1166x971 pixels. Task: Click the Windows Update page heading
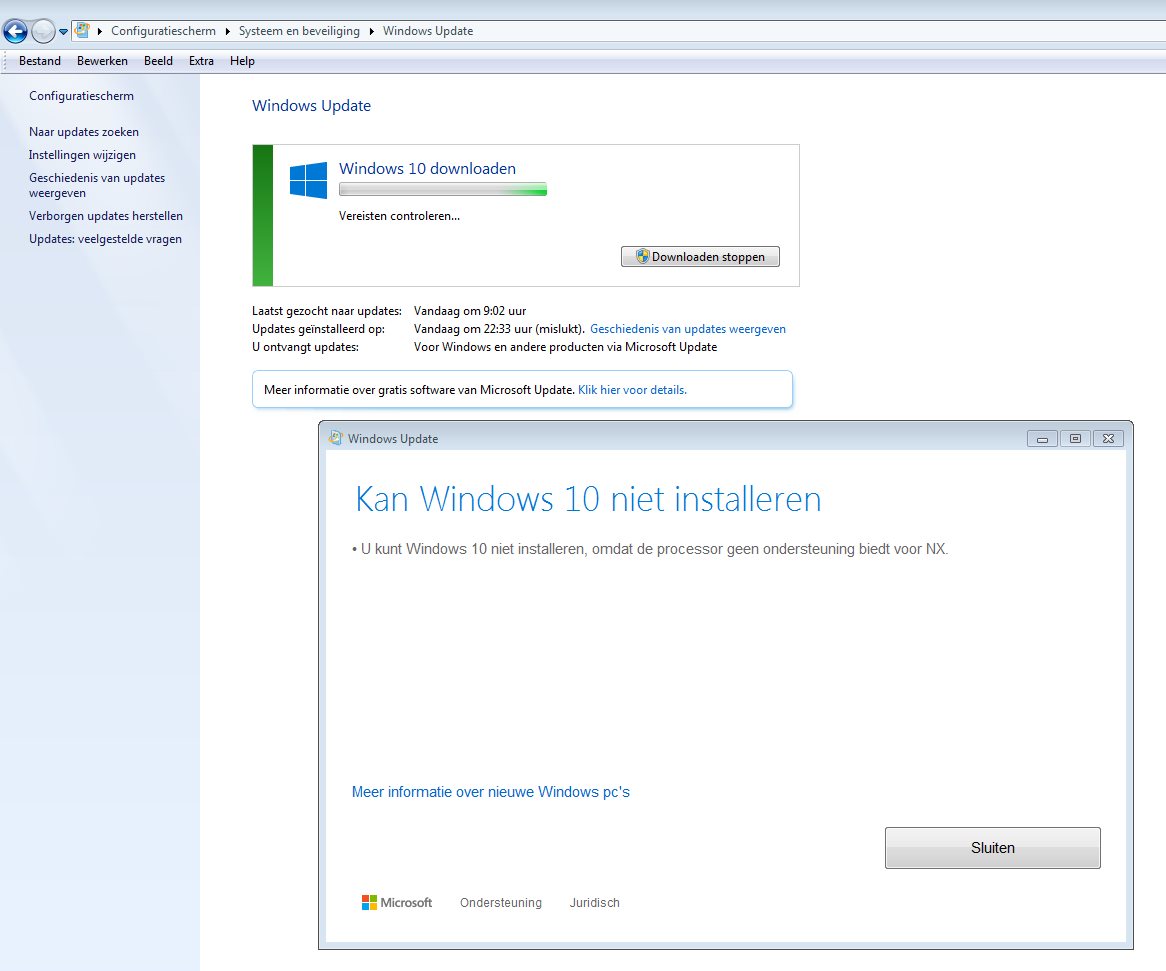tap(311, 106)
